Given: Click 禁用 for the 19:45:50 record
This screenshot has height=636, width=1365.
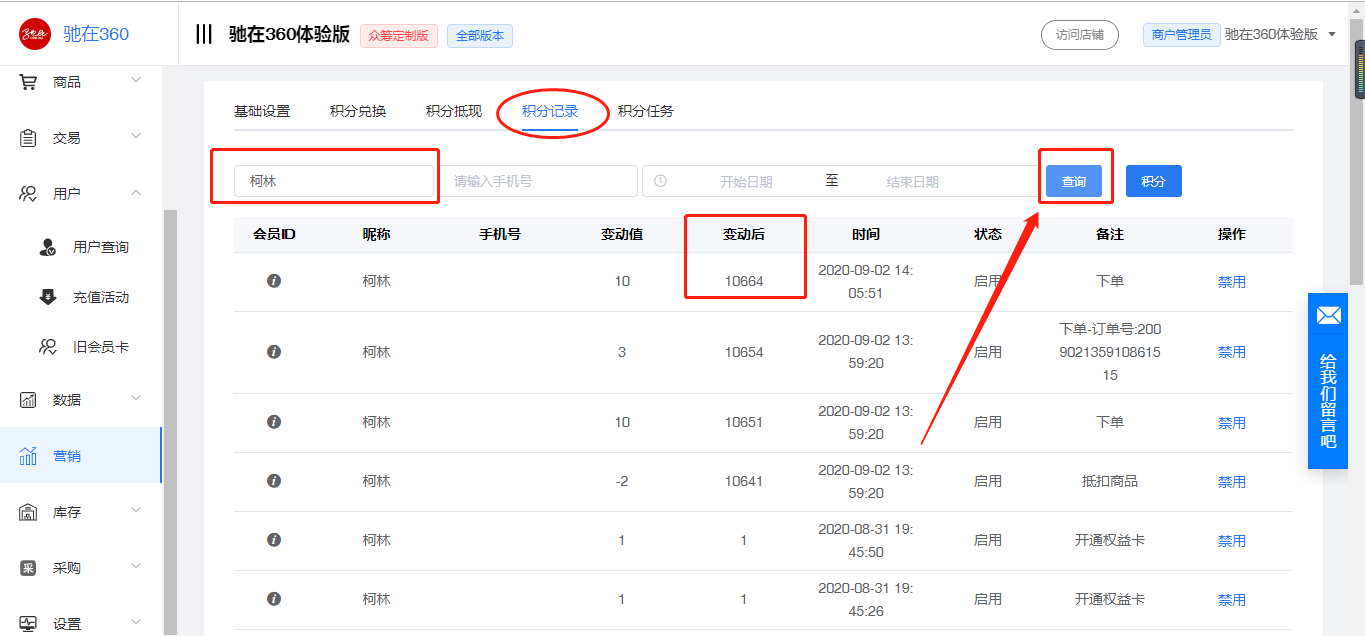Looking at the screenshot, I should click(x=1232, y=541).
